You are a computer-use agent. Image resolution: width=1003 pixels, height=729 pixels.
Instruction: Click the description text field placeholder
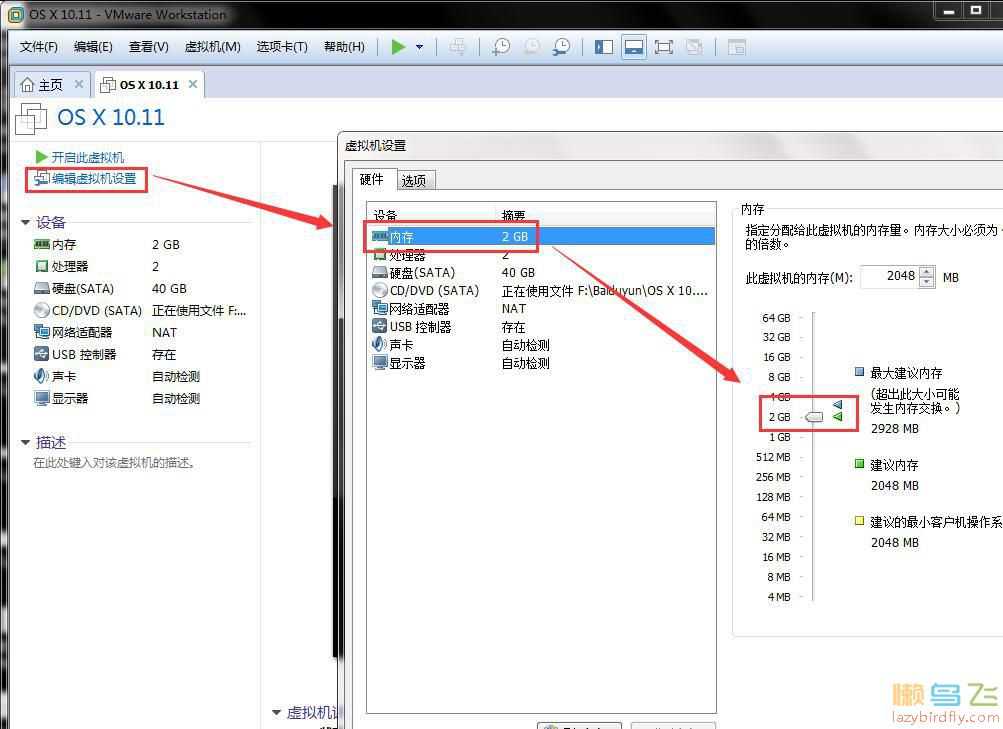tap(114, 462)
